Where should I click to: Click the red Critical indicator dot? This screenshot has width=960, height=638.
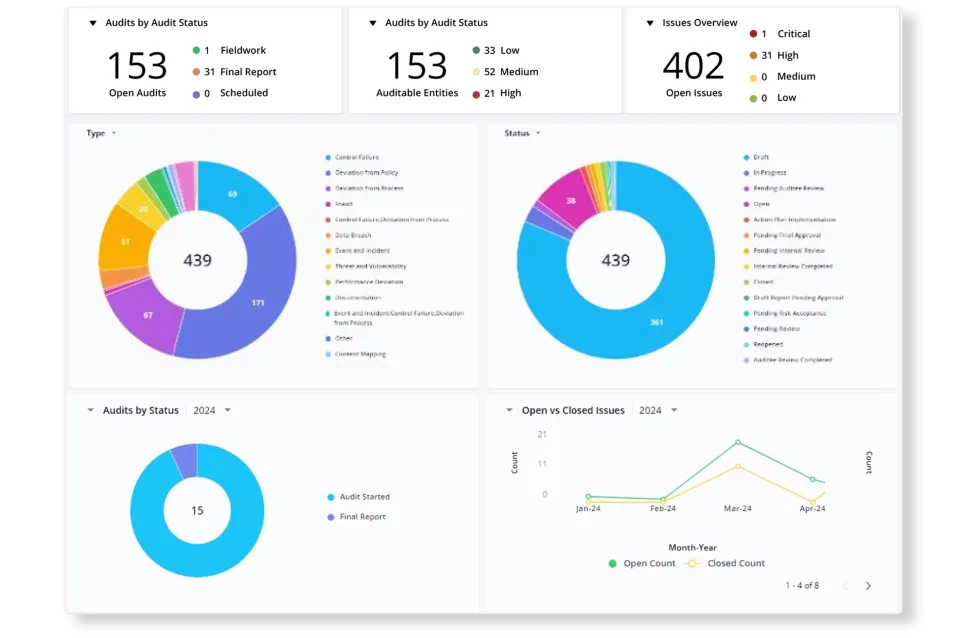[755, 33]
